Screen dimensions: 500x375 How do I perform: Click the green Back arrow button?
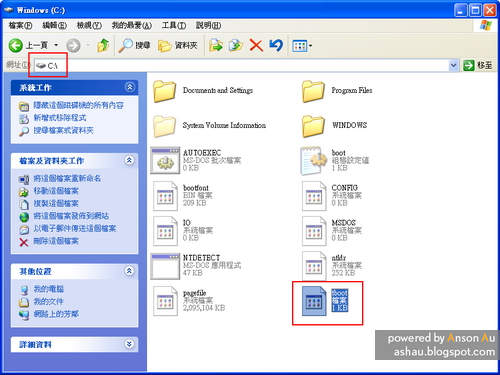(x=15, y=45)
